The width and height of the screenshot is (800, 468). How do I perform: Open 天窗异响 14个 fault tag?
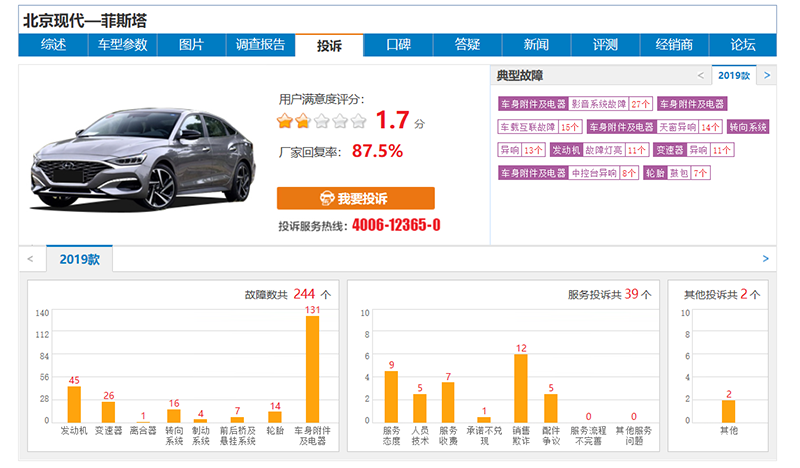pyautogui.click(x=655, y=127)
